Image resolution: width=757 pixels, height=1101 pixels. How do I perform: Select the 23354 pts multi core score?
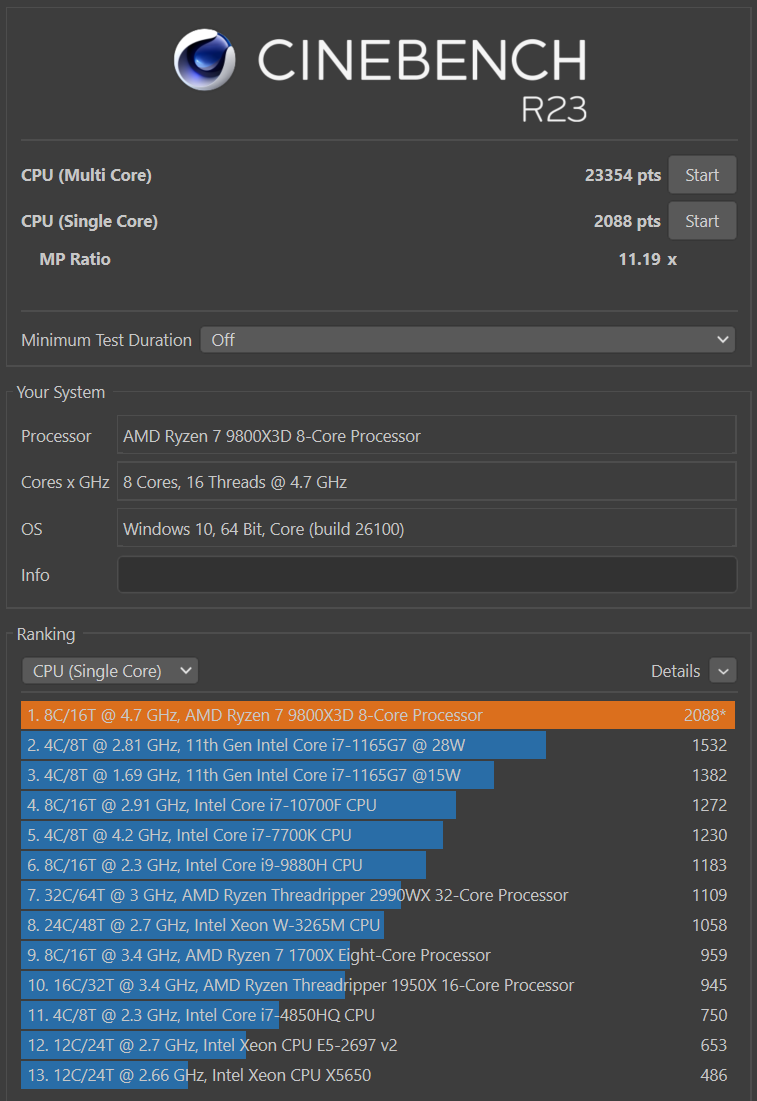tap(623, 175)
